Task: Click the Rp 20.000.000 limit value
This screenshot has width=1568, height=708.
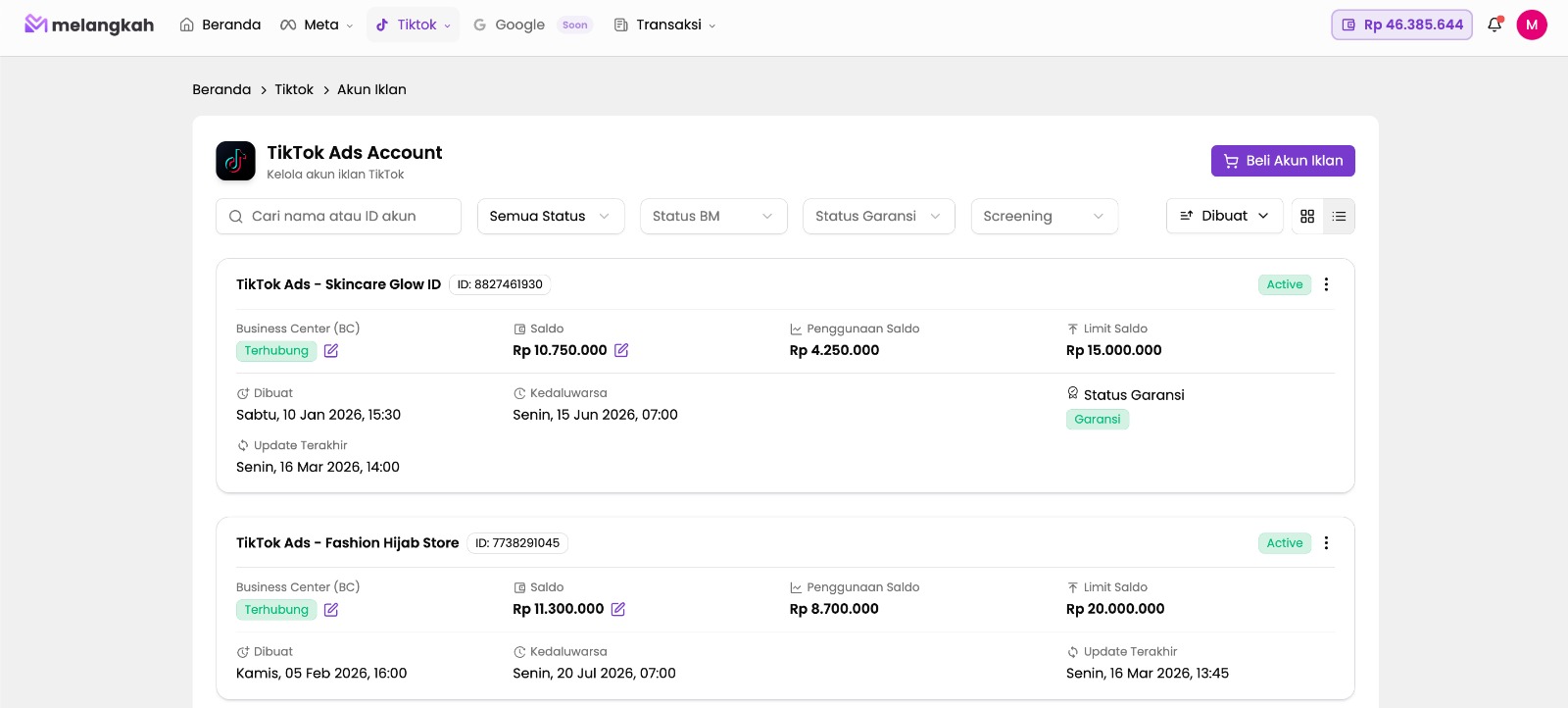Action: click(x=1115, y=609)
